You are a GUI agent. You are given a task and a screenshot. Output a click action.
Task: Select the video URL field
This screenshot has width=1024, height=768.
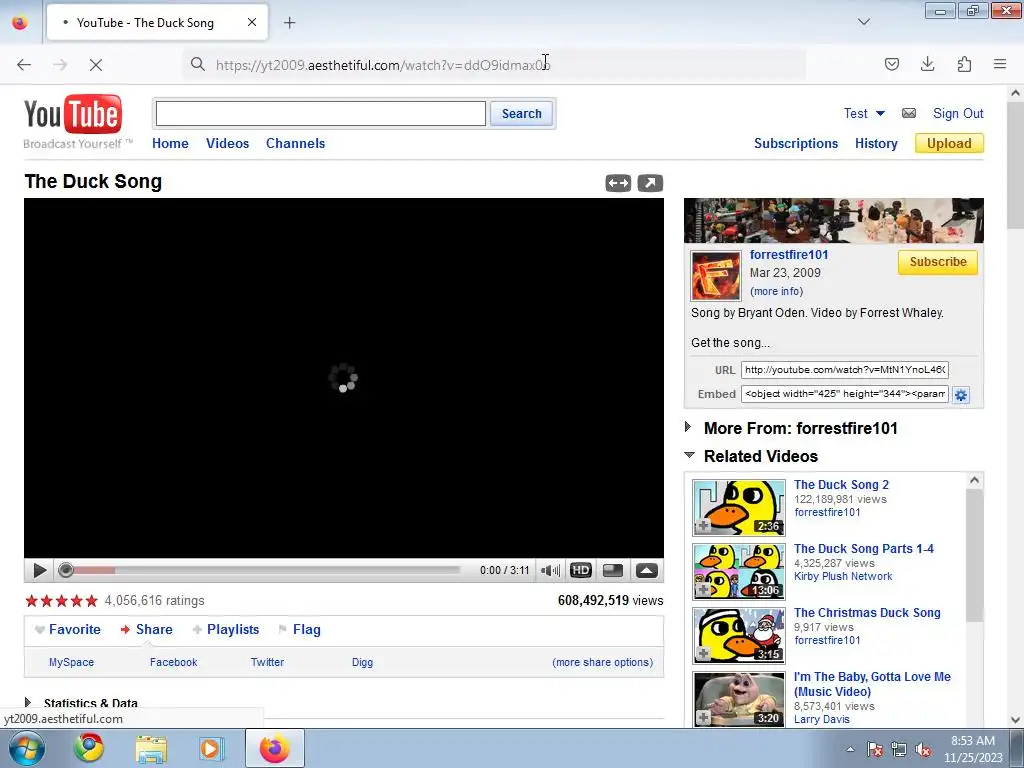[x=844, y=370]
